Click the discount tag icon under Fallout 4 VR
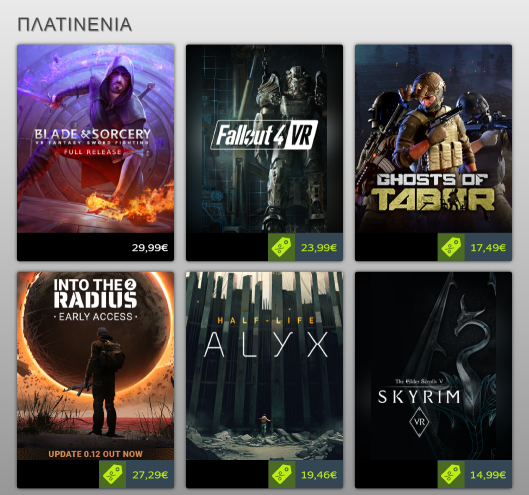This screenshot has width=529, height=495. click(281, 247)
